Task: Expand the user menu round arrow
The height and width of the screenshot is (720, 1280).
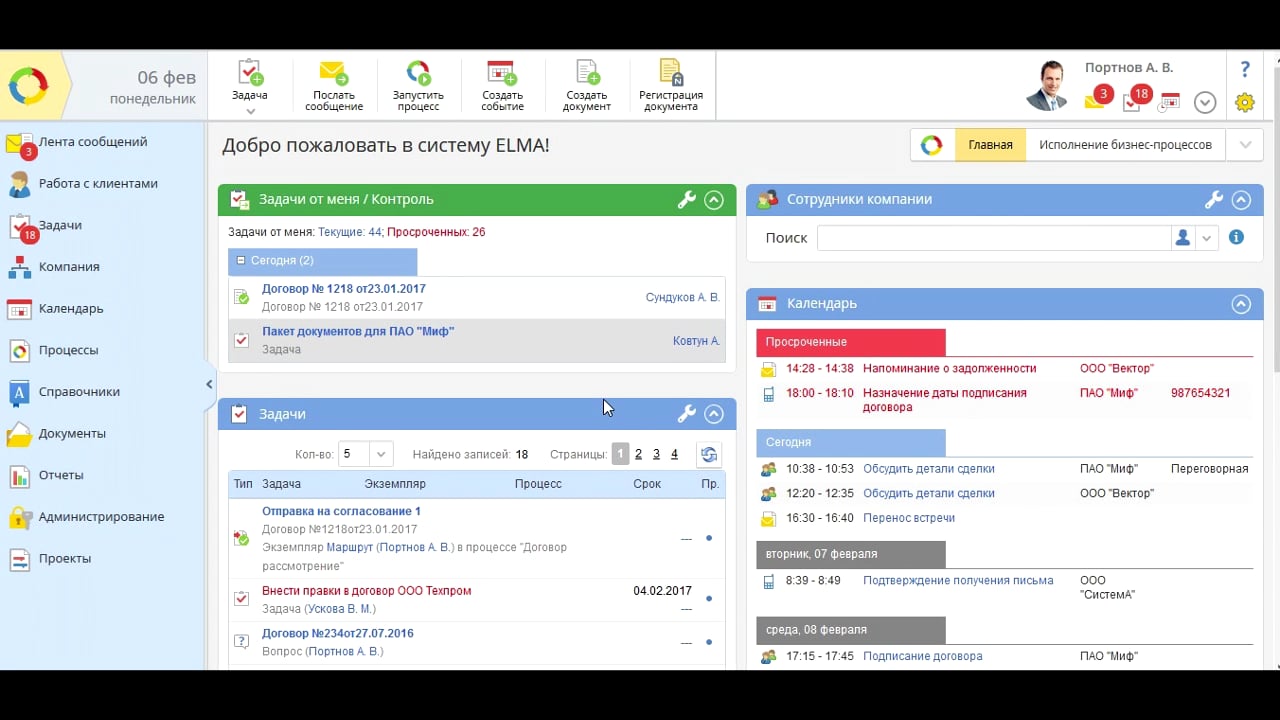Action: tap(1205, 102)
